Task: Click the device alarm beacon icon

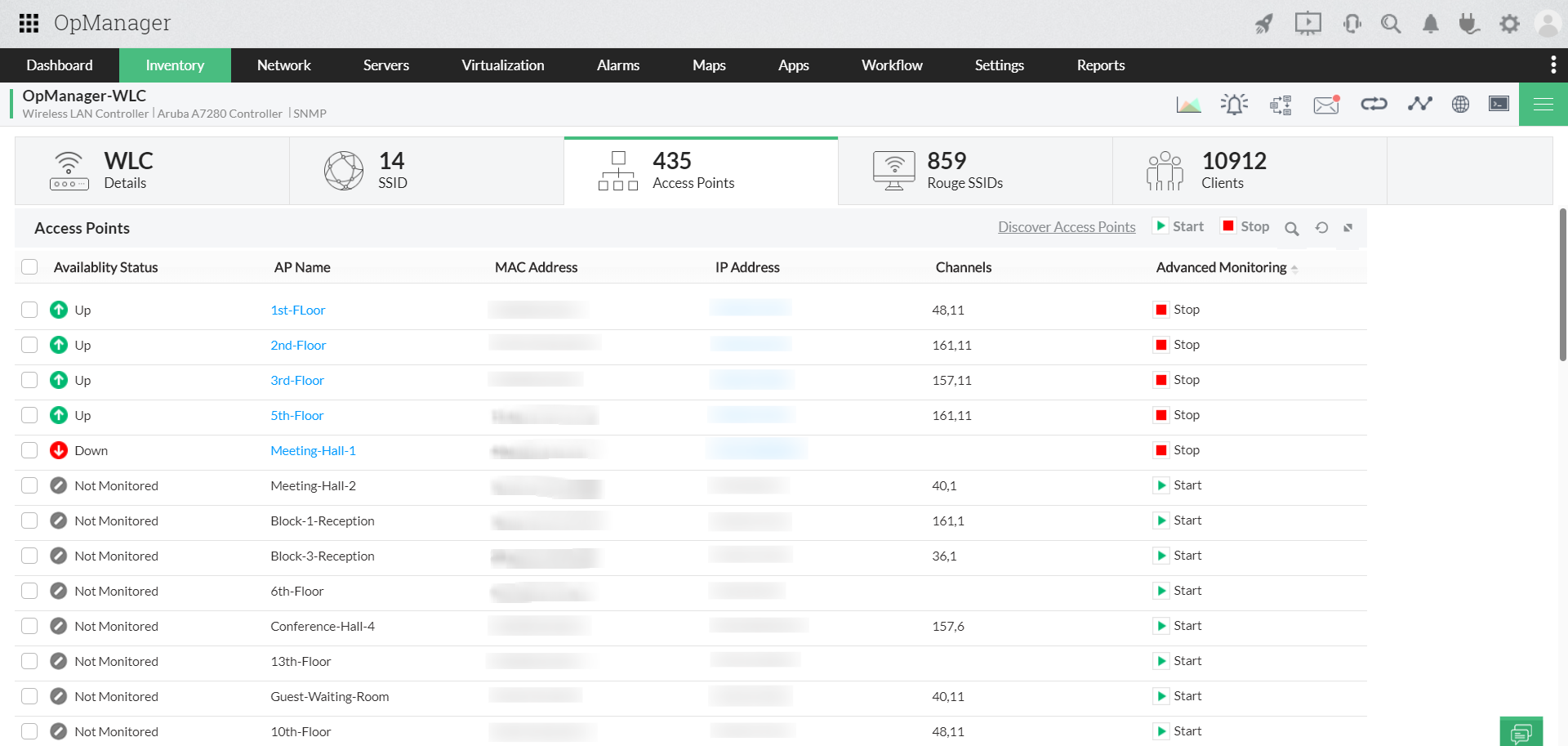Action: tap(1234, 105)
